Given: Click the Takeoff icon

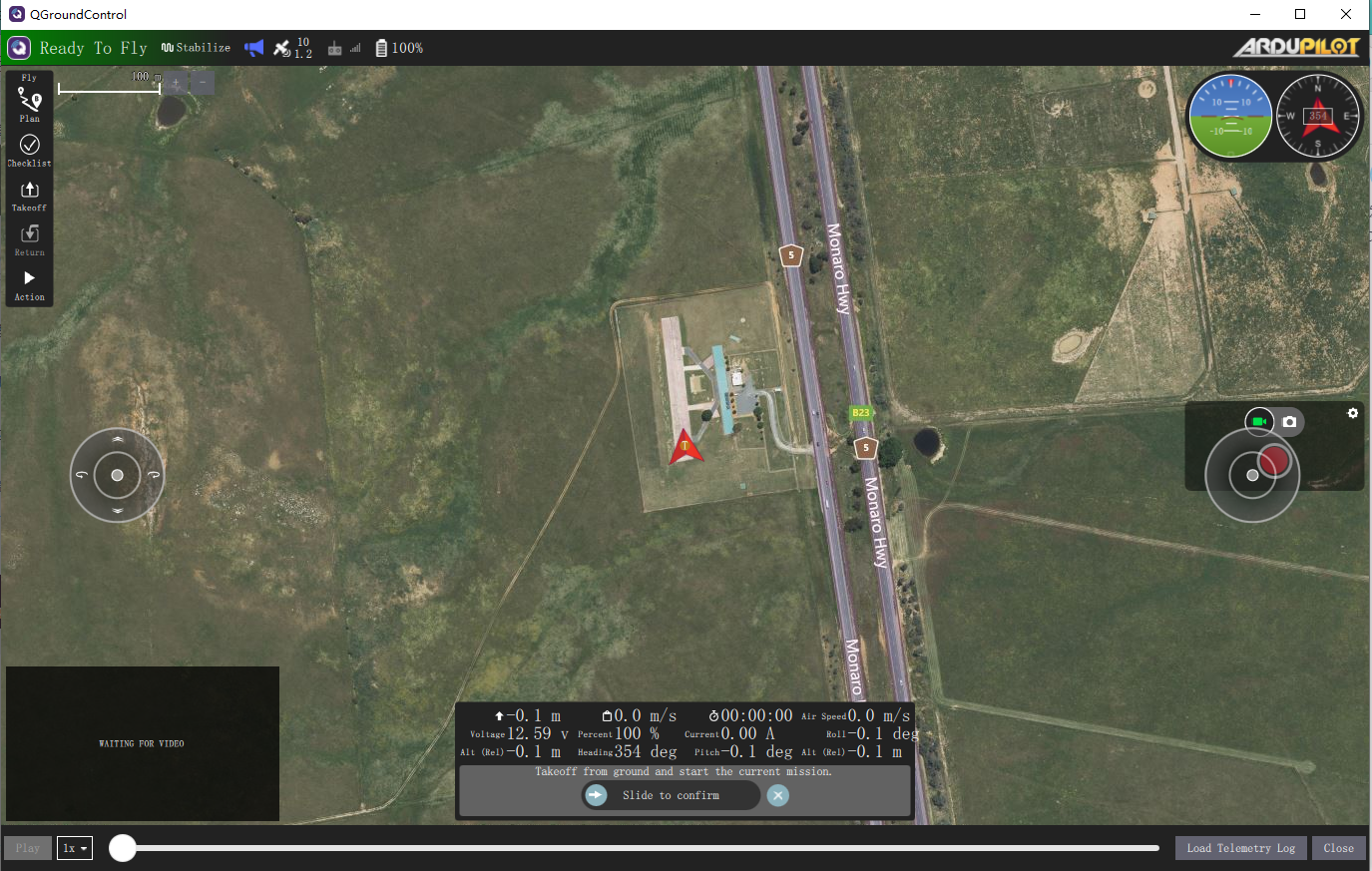Looking at the screenshot, I should click(29, 192).
